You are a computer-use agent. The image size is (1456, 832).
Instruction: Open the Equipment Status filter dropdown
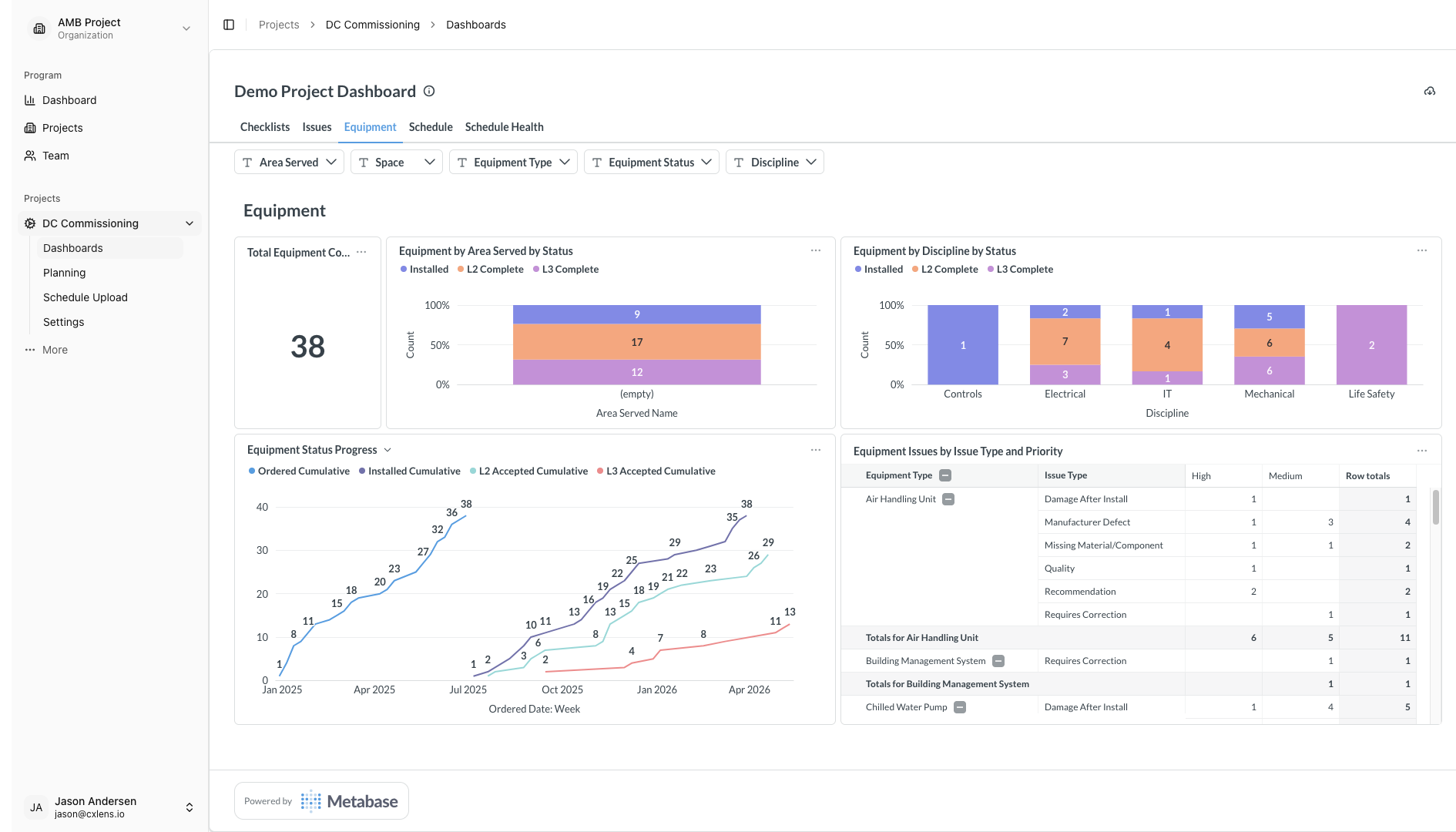click(x=651, y=162)
